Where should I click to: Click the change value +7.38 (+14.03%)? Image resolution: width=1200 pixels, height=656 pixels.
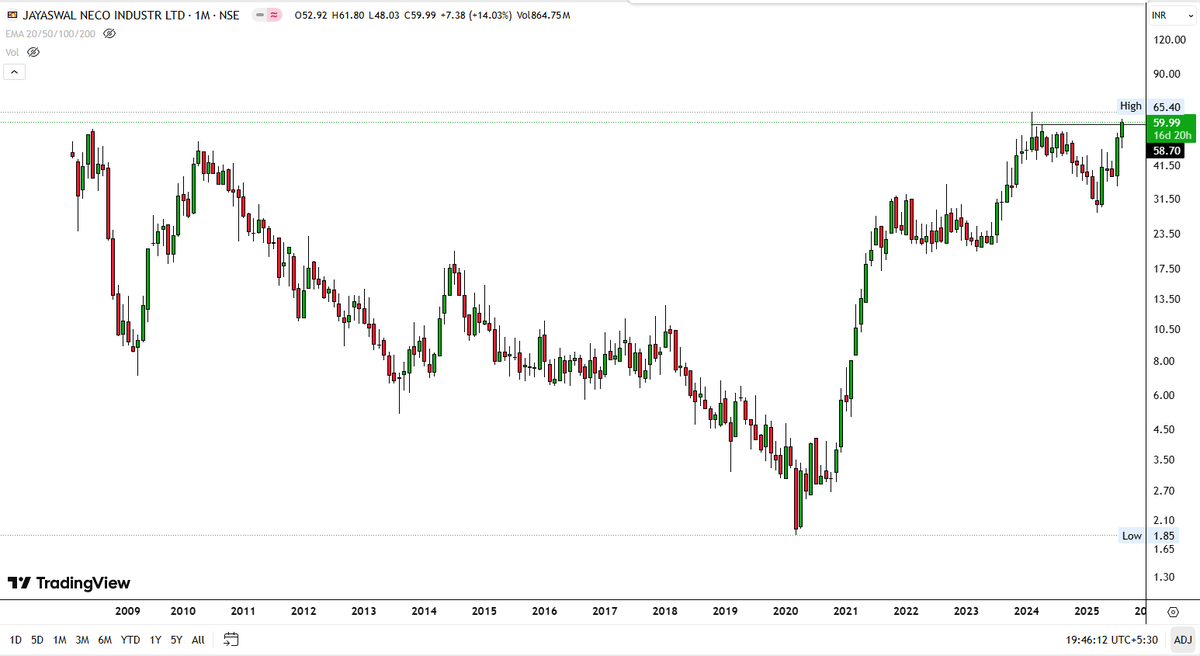click(x=478, y=16)
